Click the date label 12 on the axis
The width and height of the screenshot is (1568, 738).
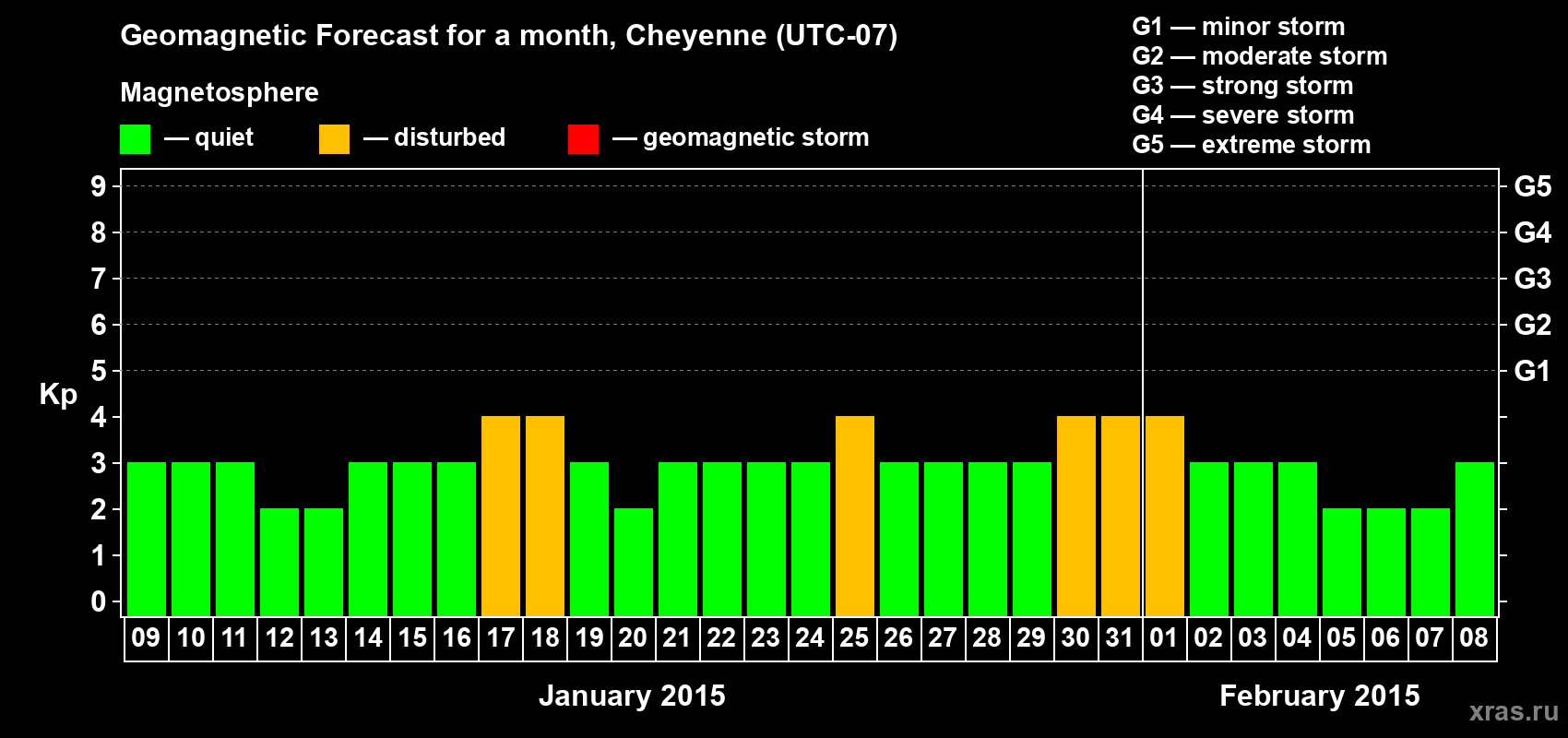click(x=279, y=637)
